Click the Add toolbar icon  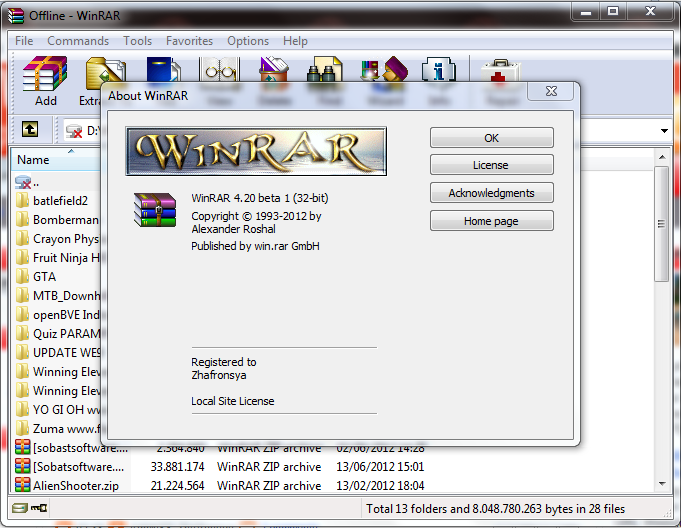click(x=45, y=74)
